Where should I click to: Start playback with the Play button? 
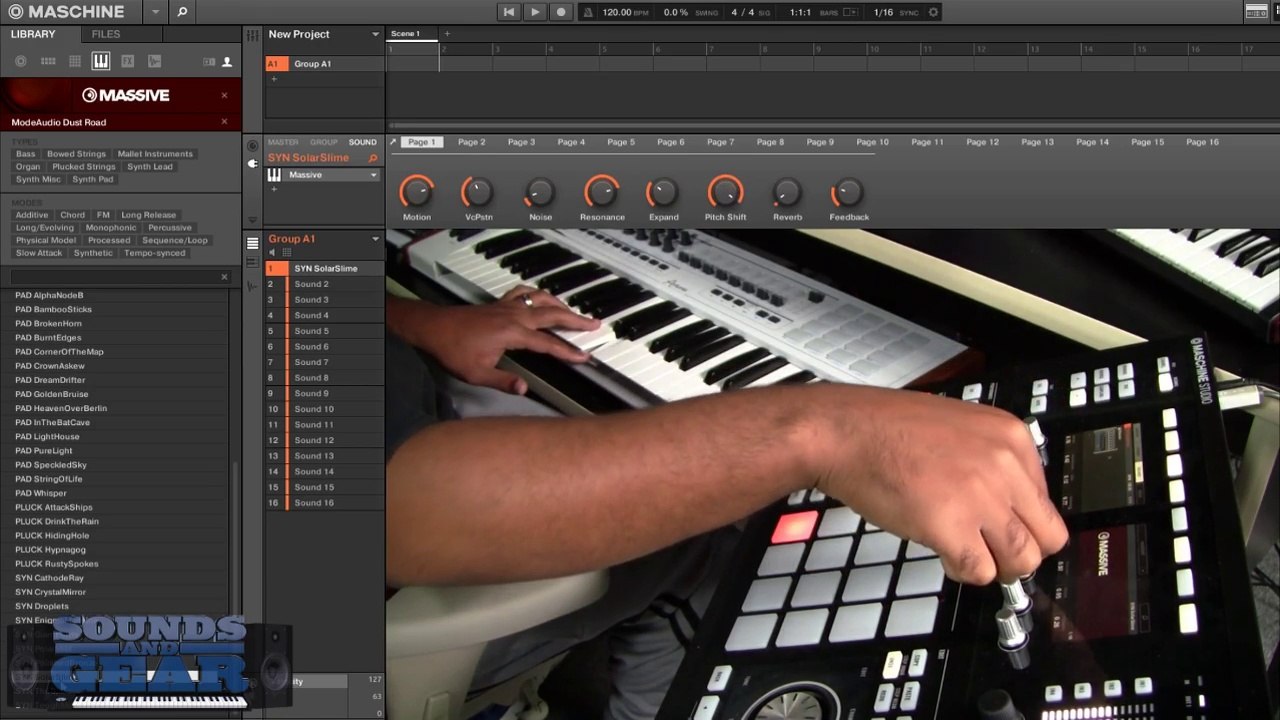point(535,12)
